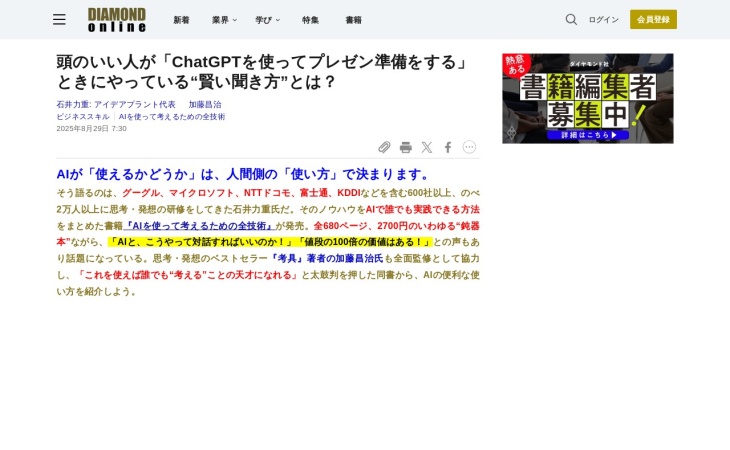Click the yellow highlighted quote text
Viewport: 730px width, 450px height.
(270, 242)
